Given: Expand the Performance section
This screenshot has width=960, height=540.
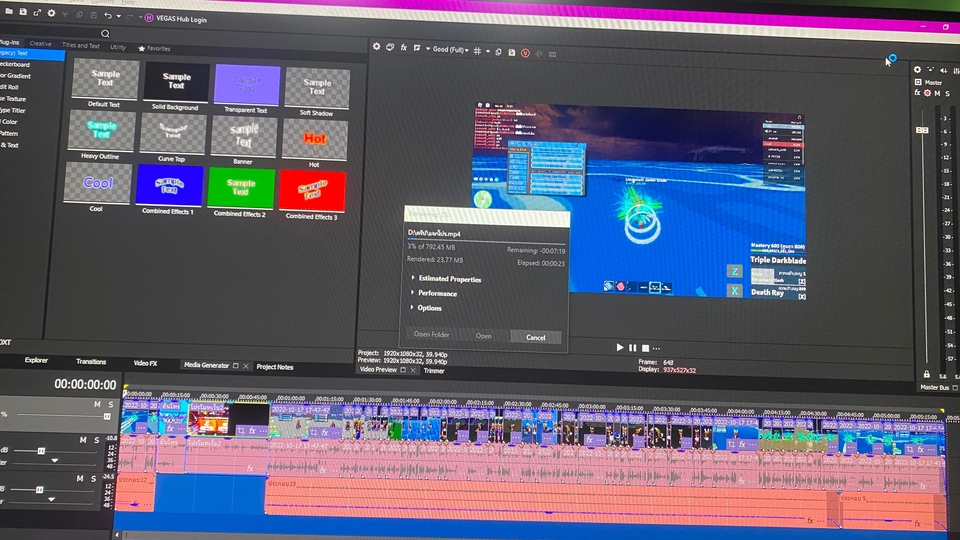Looking at the screenshot, I should (437, 294).
